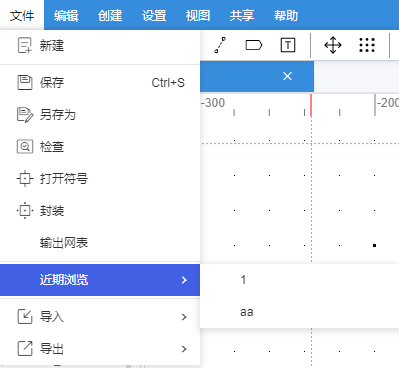This screenshot has width=399, height=368.
Task: Click the Ctrl+S shortcut label
Action: pyautogui.click(x=168, y=83)
